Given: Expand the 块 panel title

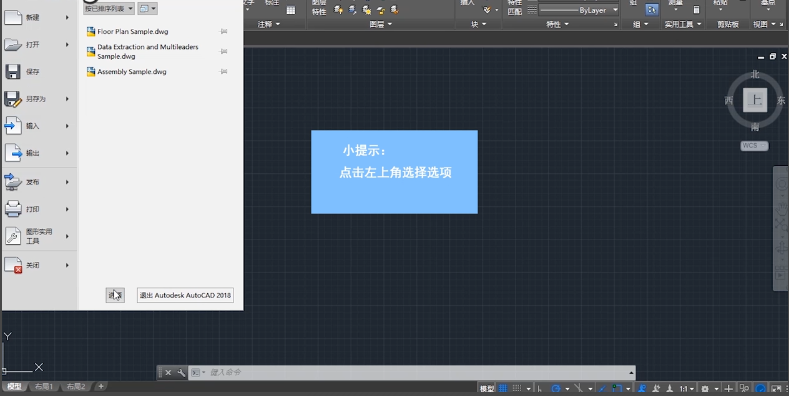Looking at the screenshot, I should pos(479,24).
